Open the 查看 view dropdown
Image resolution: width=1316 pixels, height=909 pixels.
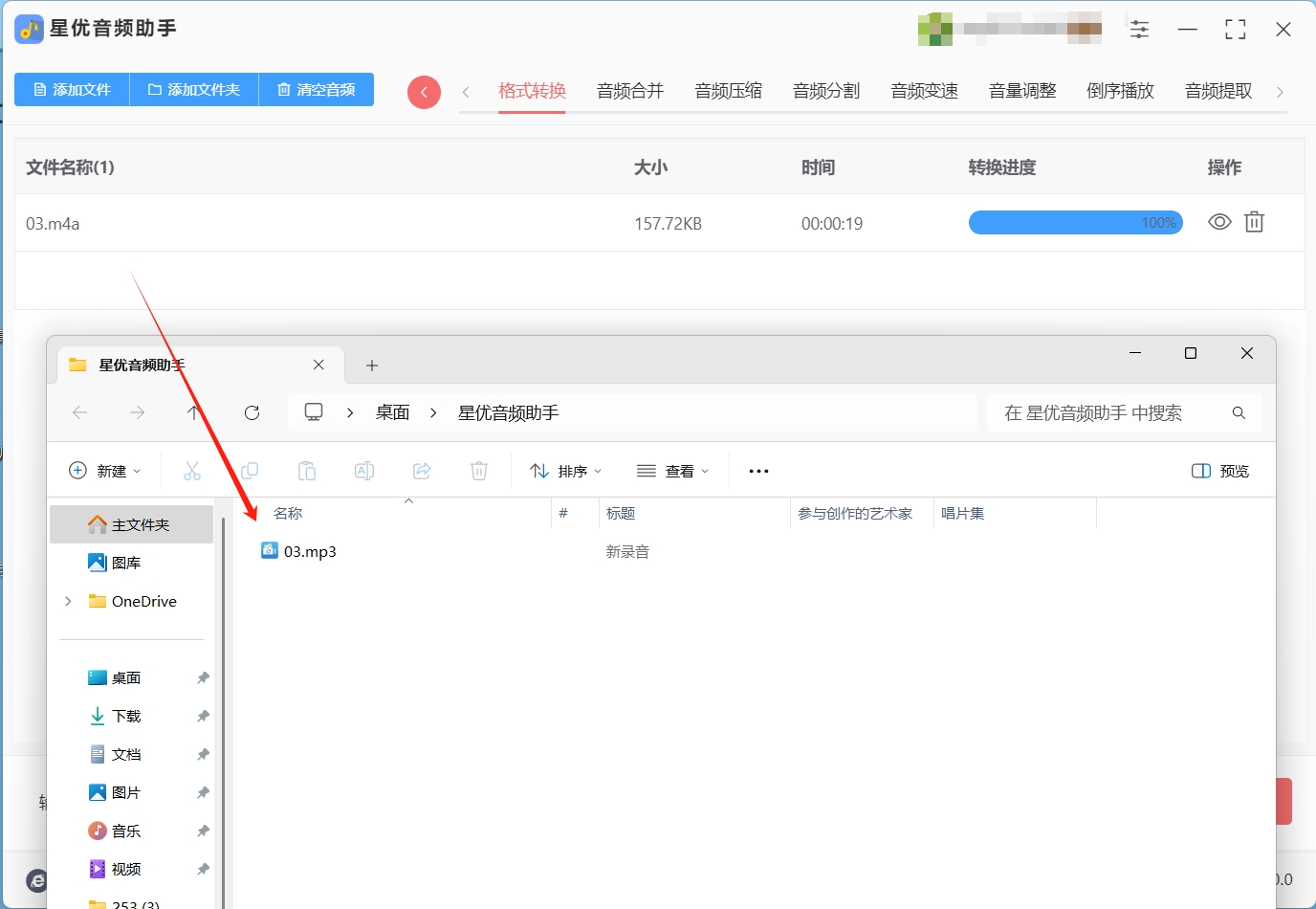click(x=673, y=471)
